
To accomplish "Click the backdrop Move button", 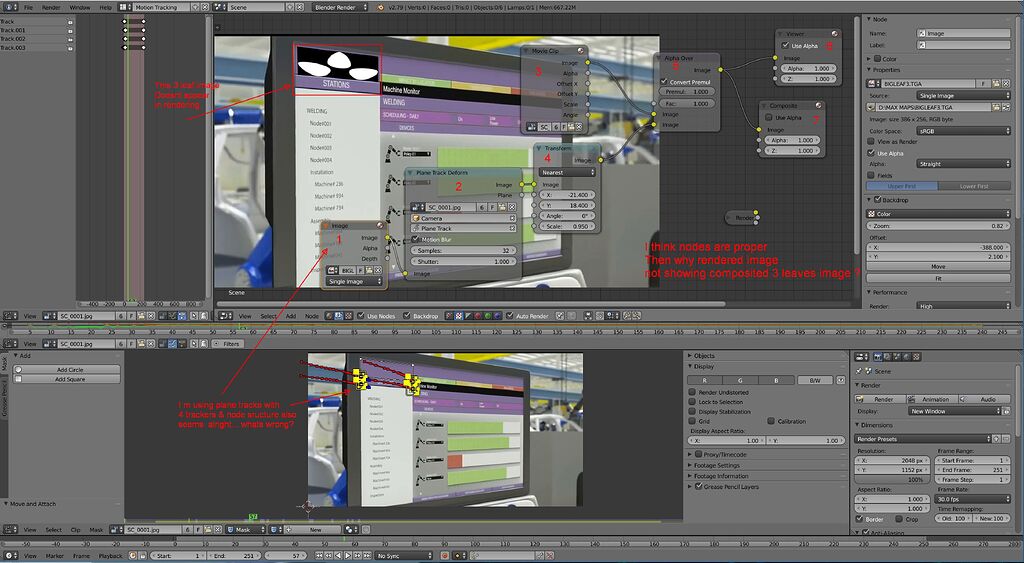I will [x=938, y=267].
